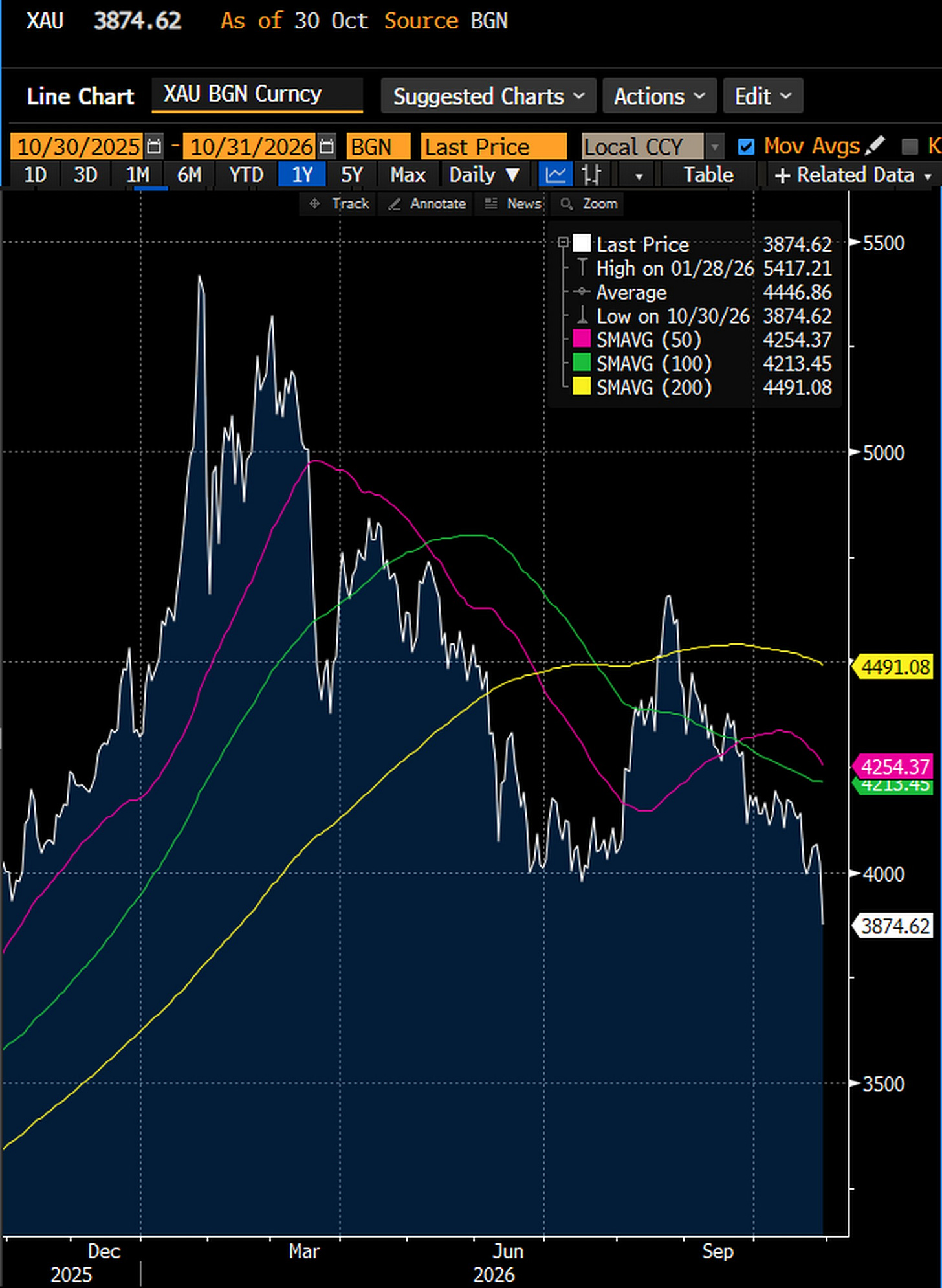This screenshot has width=942, height=1288.
Task: Click the Table view button
Action: [708, 175]
